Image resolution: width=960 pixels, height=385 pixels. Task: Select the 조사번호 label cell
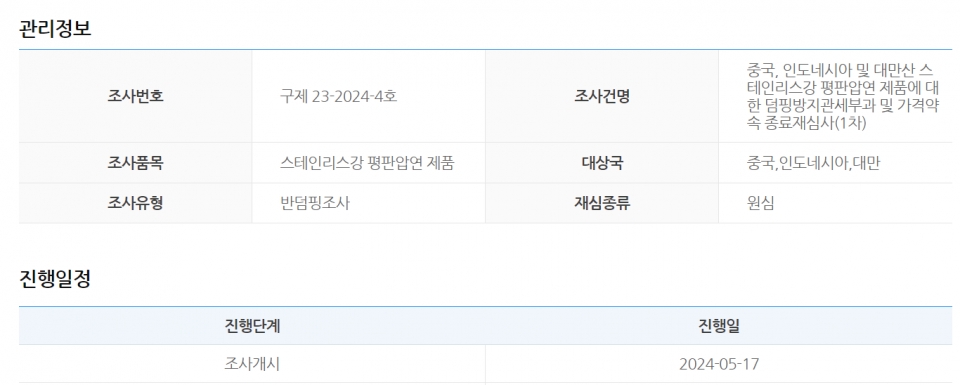135,96
